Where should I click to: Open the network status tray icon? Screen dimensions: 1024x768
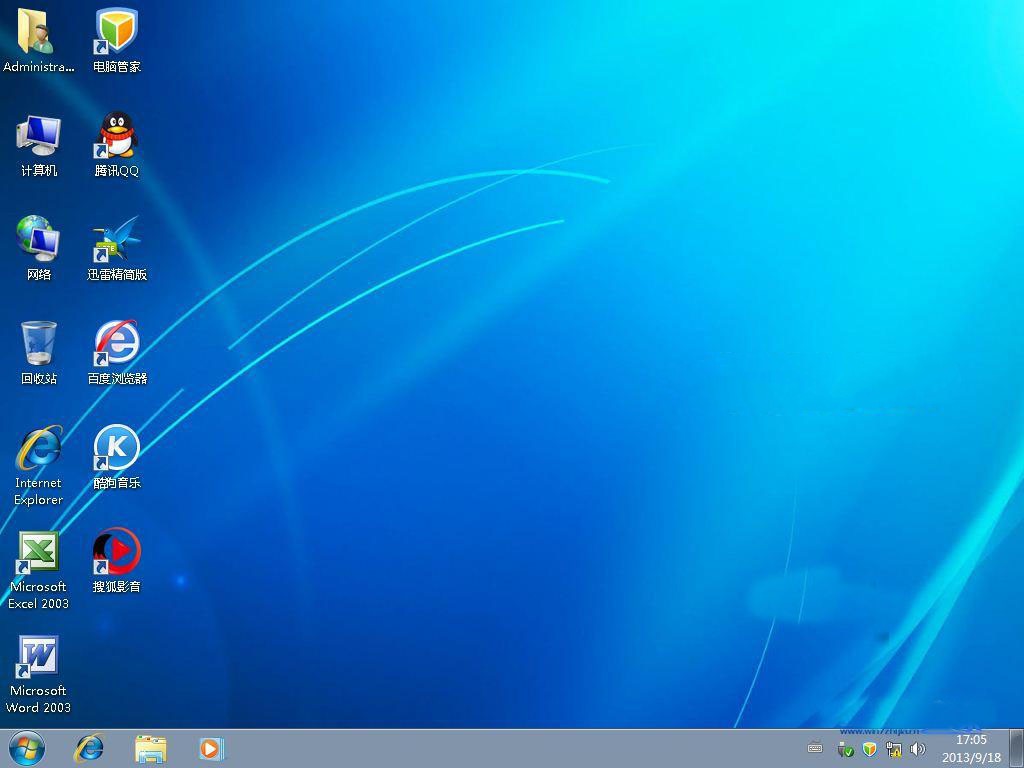pos(895,748)
